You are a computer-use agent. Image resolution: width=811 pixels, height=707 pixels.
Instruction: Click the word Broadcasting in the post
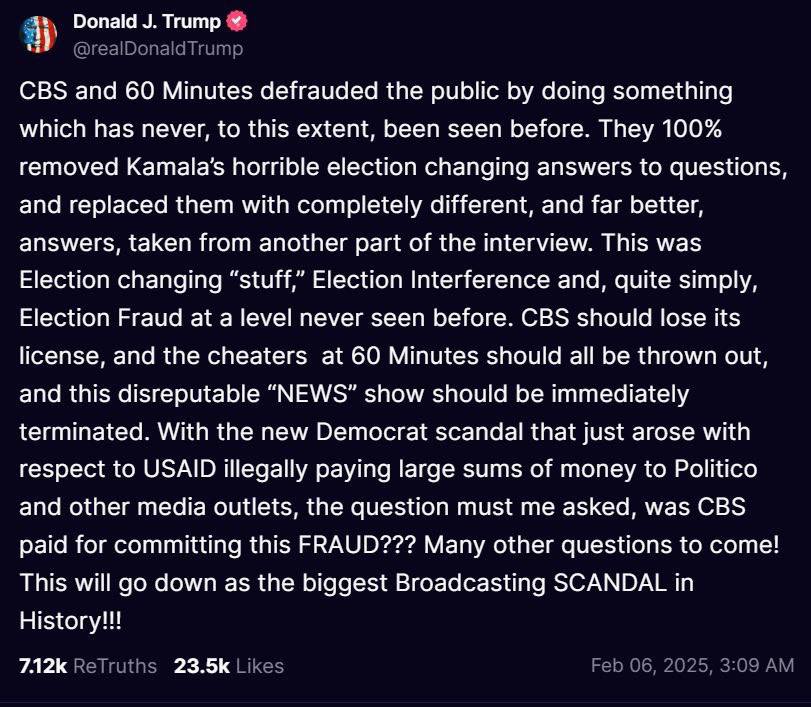pos(470,583)
